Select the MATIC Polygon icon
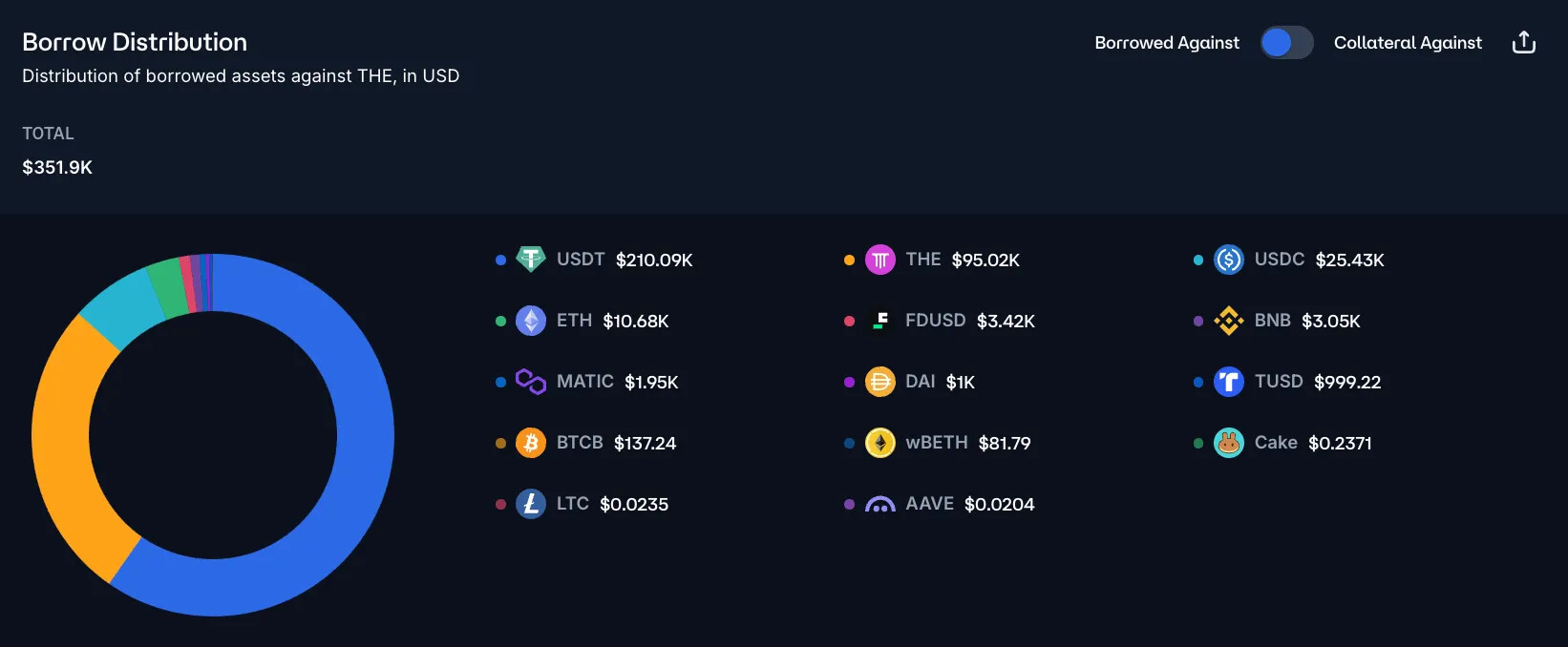The image size is (1568, 647). pos(531,382)
